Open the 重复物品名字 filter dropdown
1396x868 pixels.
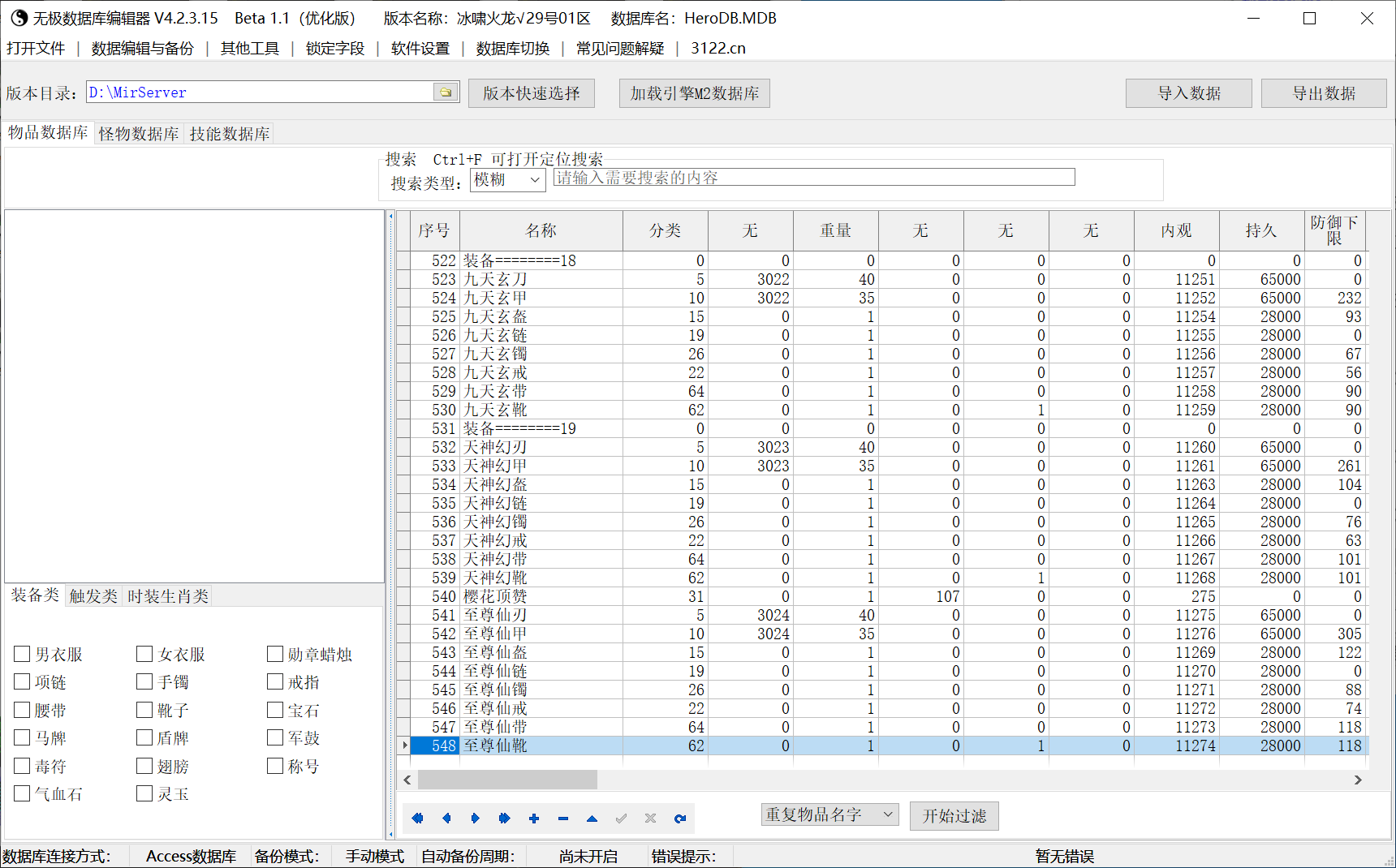point(830,814)
